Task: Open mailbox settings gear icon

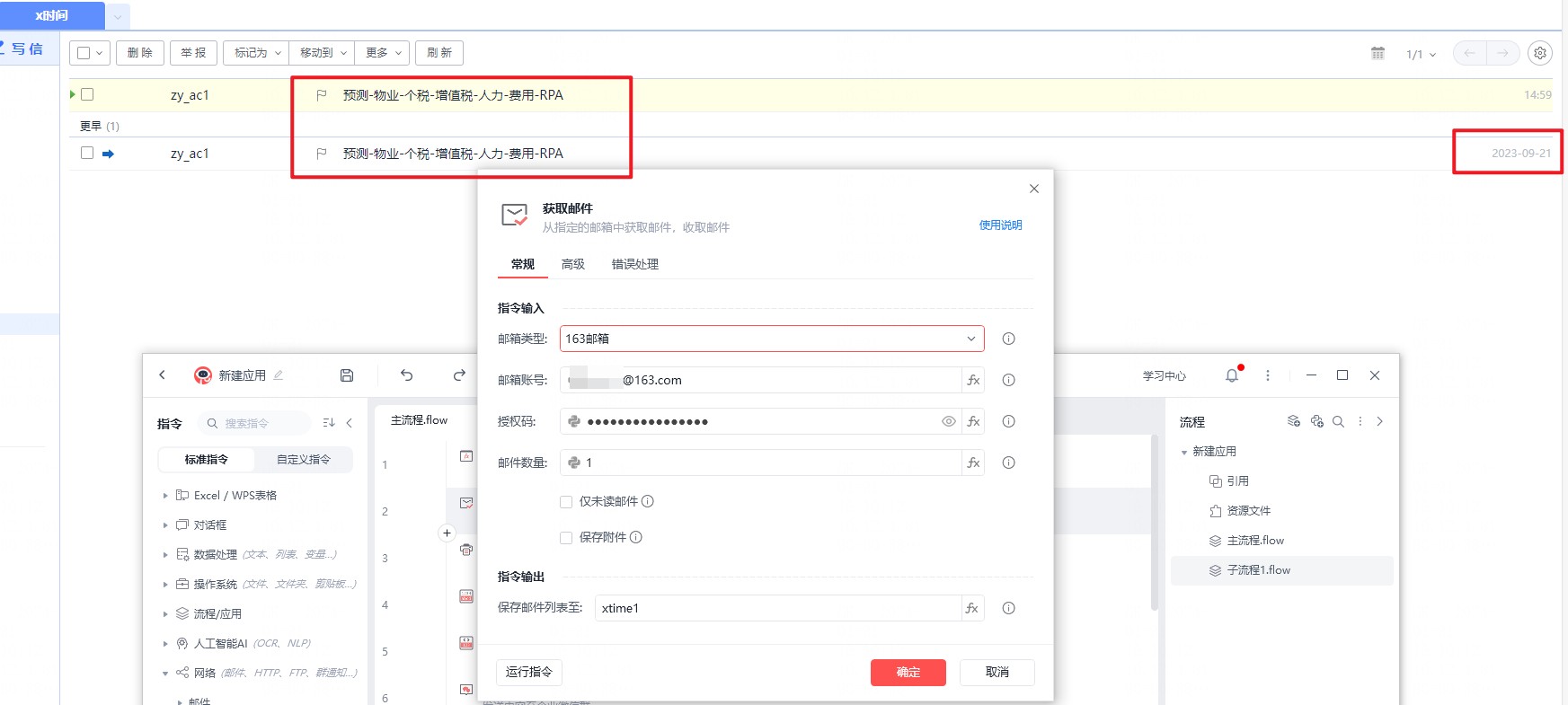Action: tap(1540, 53)
